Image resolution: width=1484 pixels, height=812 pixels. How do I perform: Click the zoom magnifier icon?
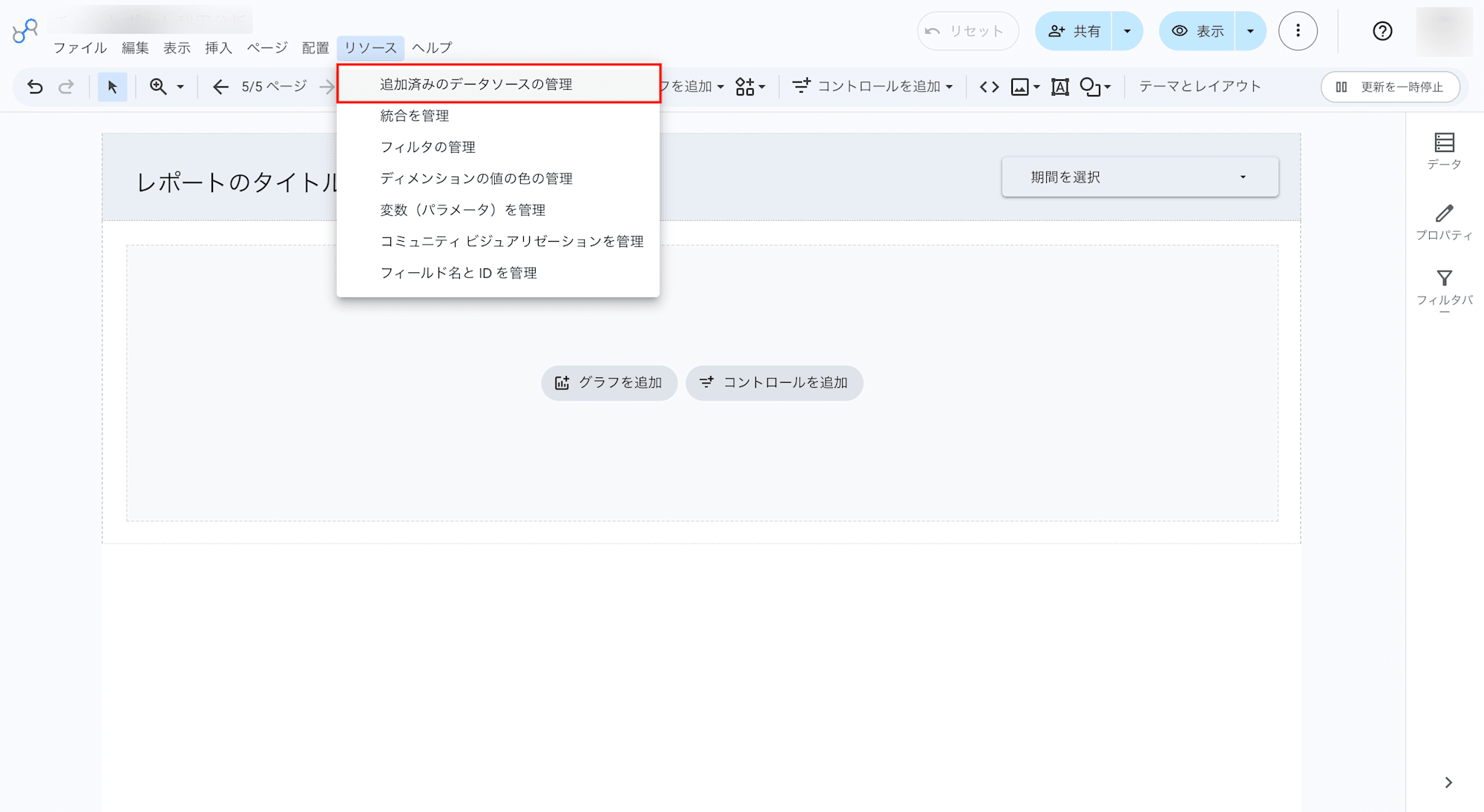pos(158,87)
